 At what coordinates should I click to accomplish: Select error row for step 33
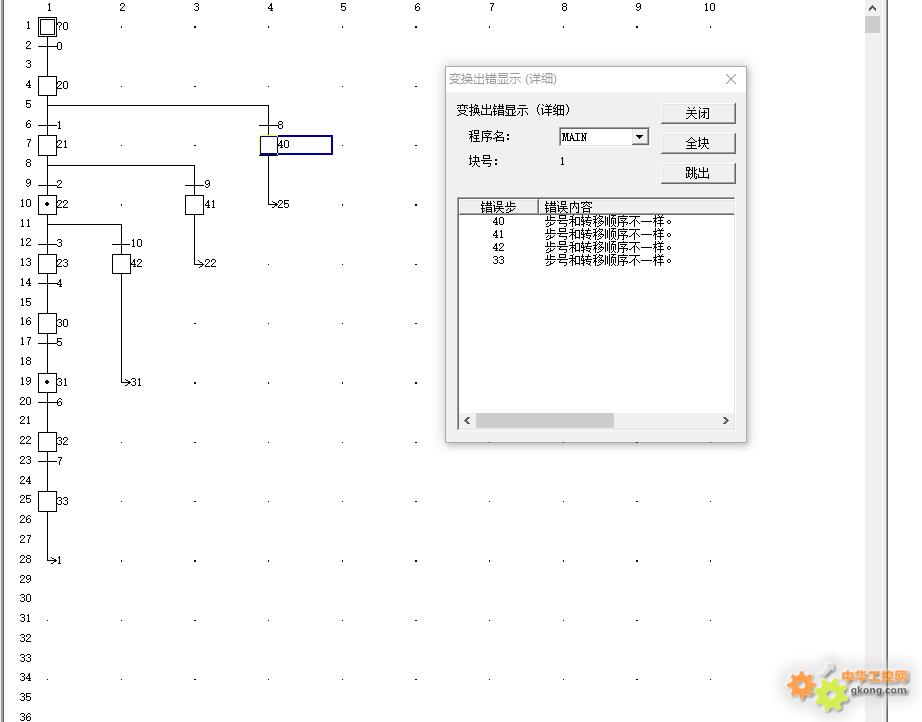click(596, 260)
